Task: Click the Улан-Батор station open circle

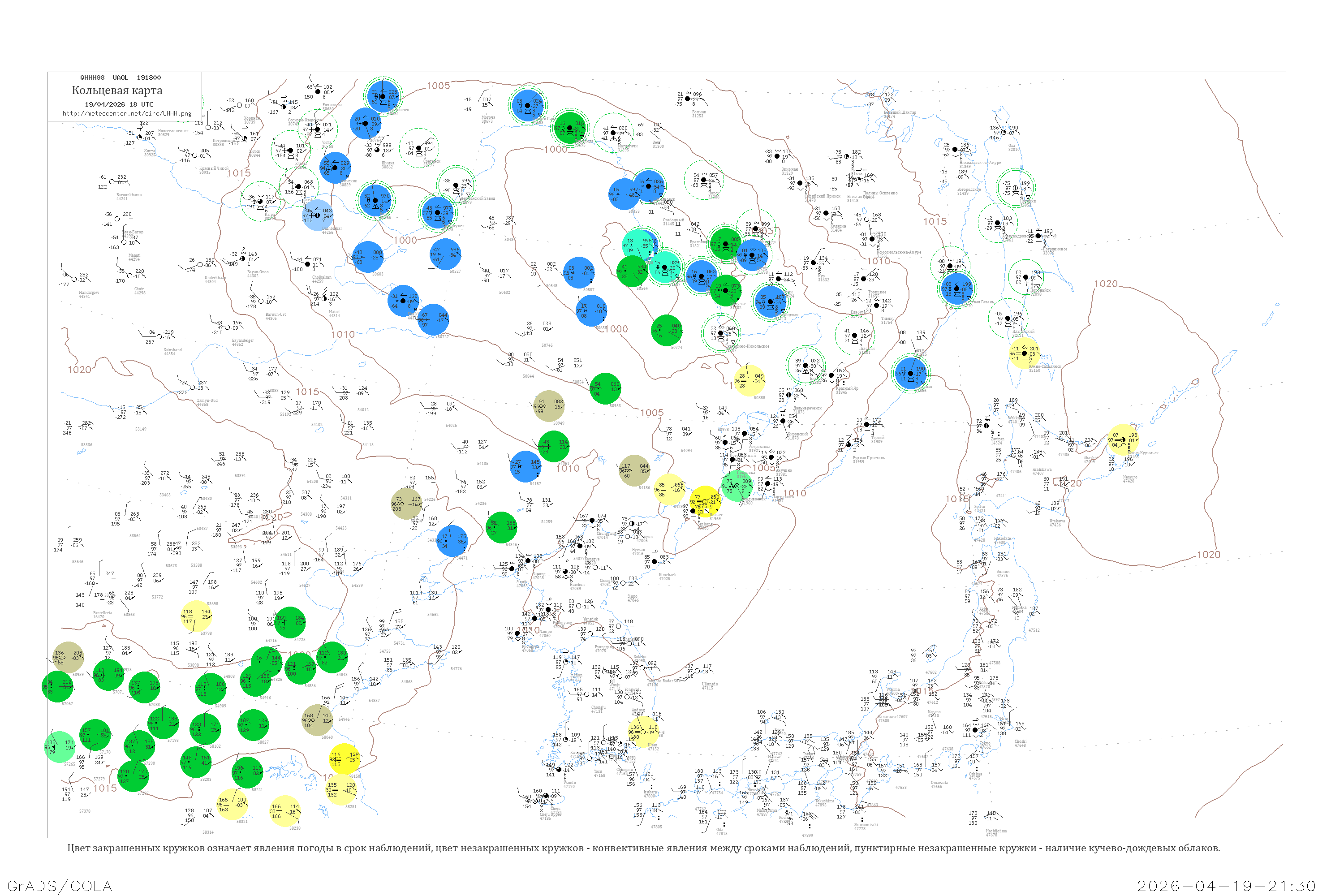Action: tap(117, 219)
